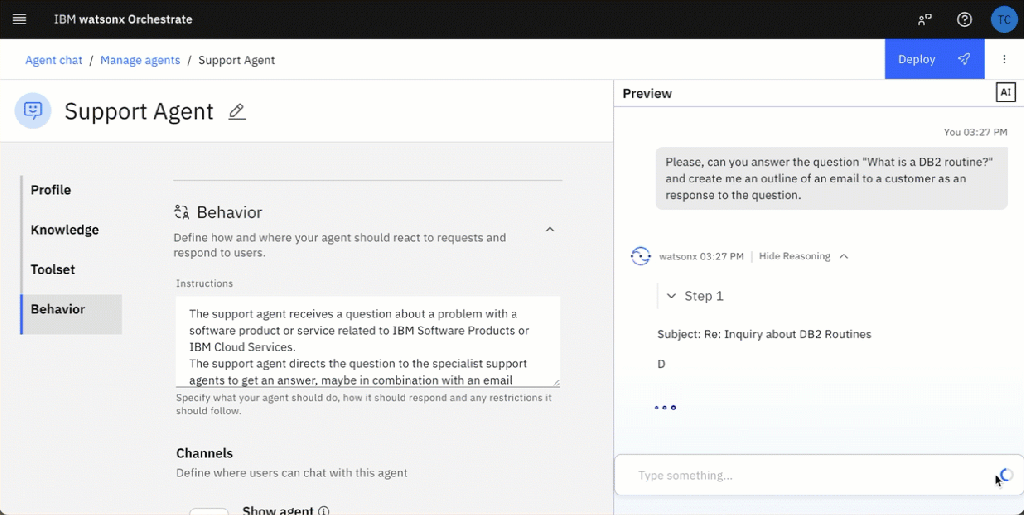Go to the Knowledge section
The image size is (1024, 515).
click(x=65, y=230)
